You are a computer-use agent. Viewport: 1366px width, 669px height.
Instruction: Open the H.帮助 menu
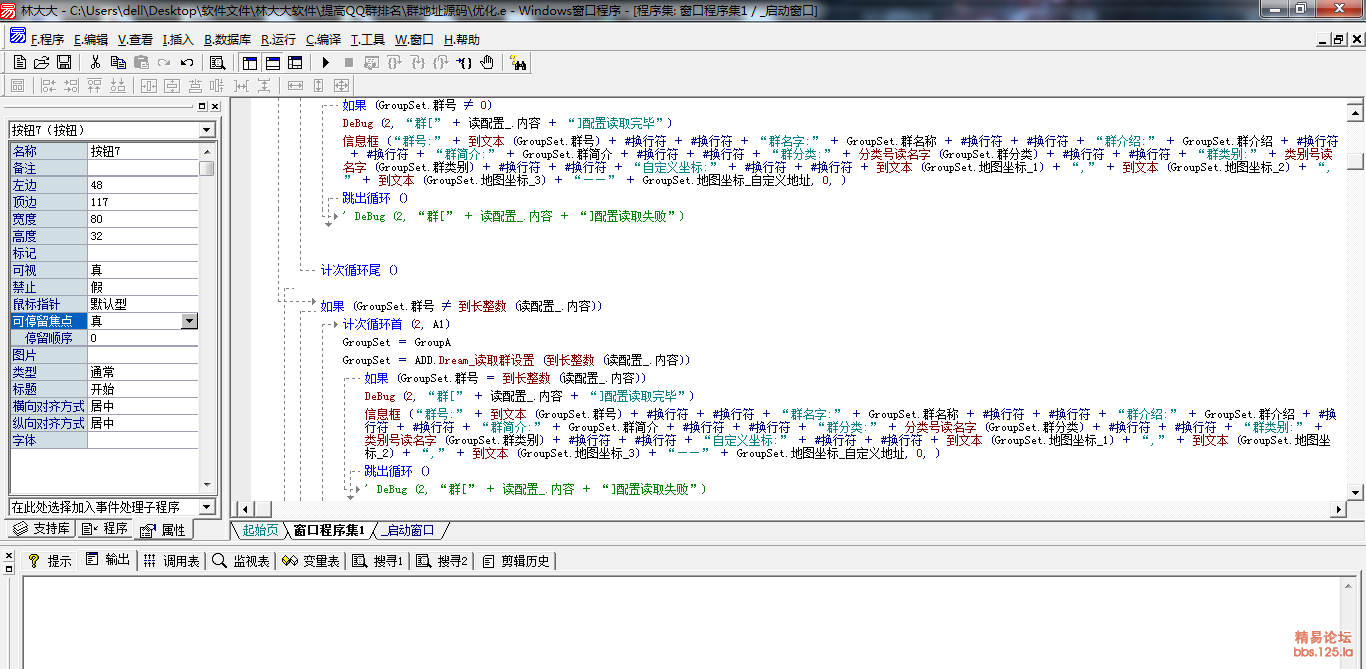[x=461, y=40]
